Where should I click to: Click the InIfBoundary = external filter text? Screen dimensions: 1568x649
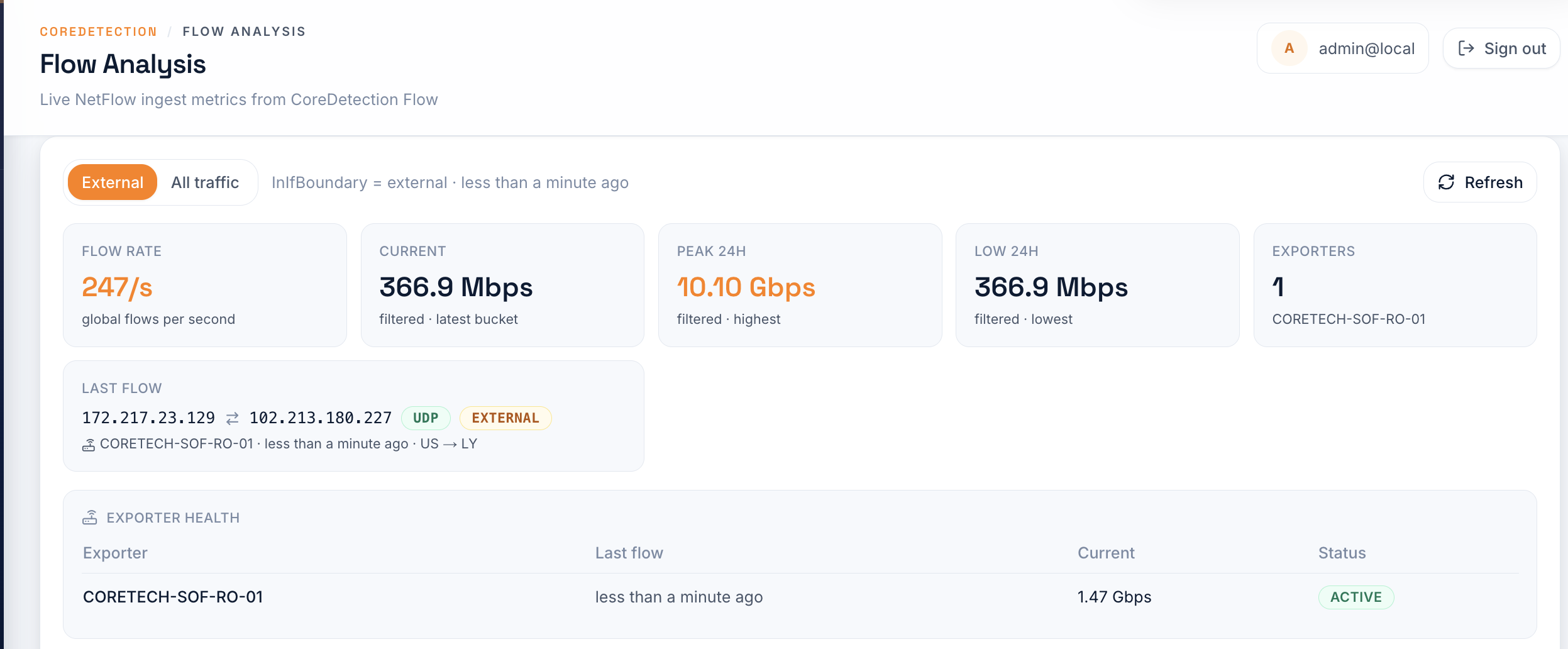click(x=359, y=183)
